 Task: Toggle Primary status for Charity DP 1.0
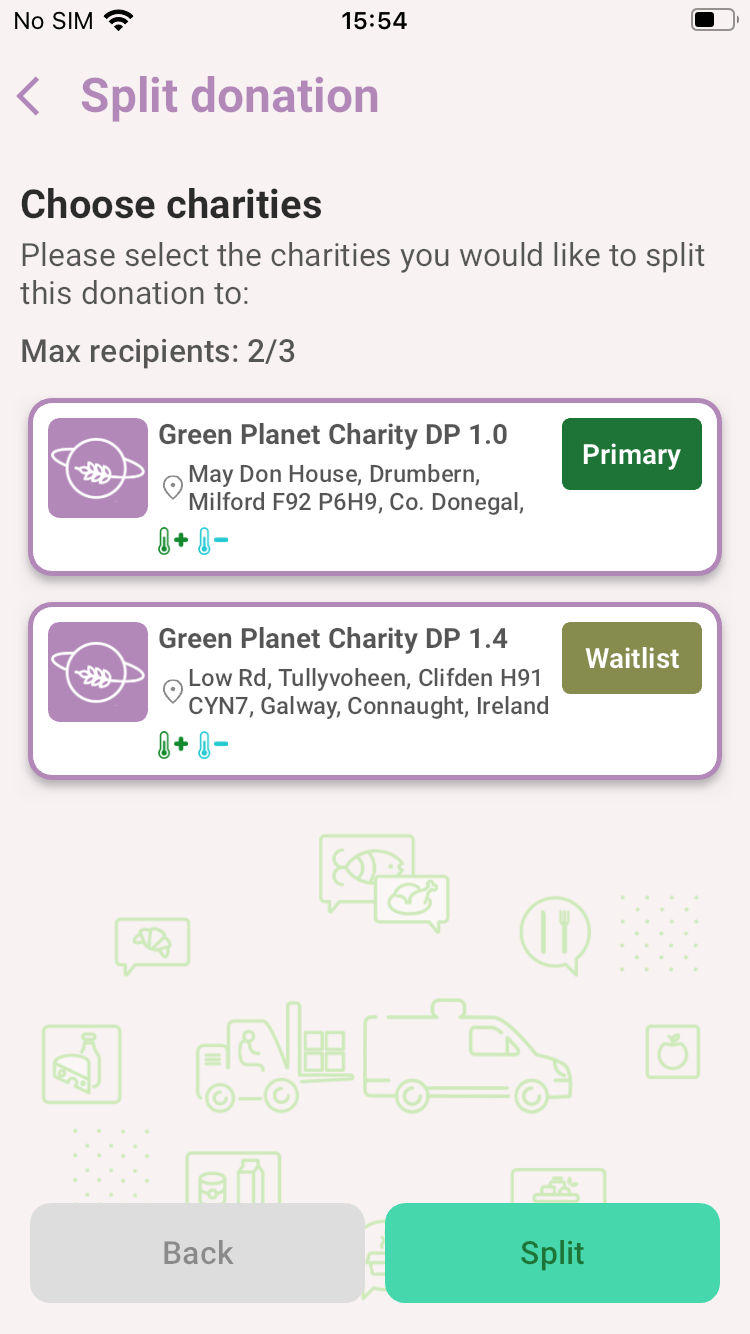(x=631, y=455)
